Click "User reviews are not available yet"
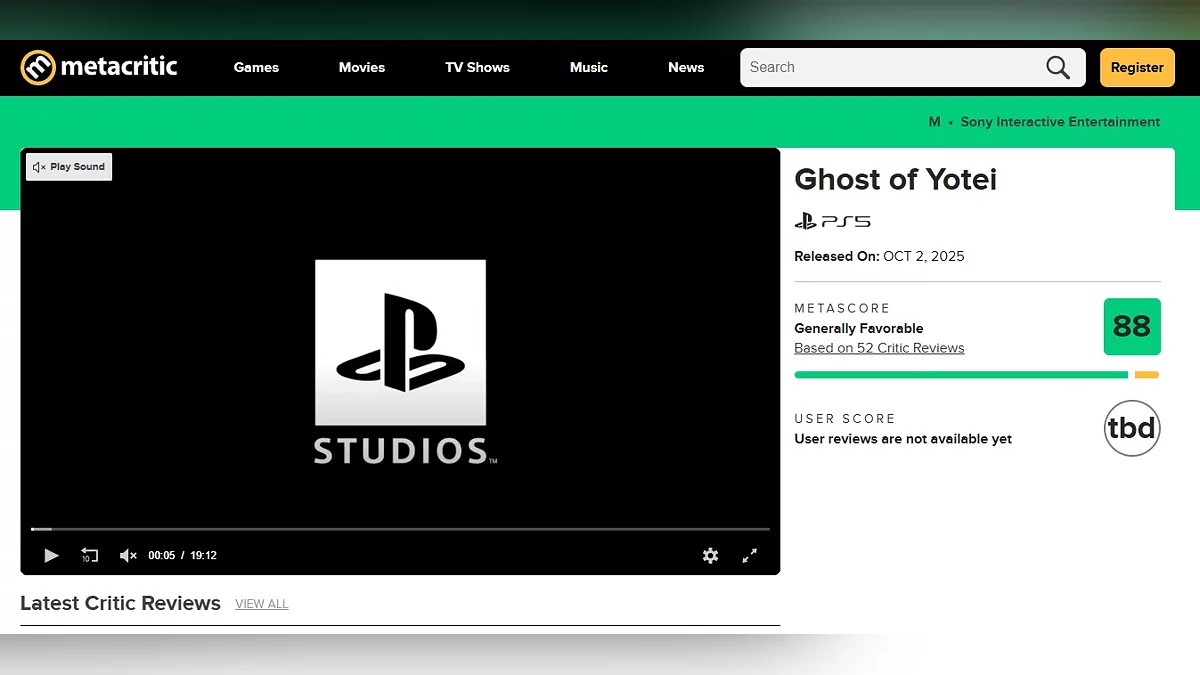Screen dimensions: 1200x675 point(903,439)
